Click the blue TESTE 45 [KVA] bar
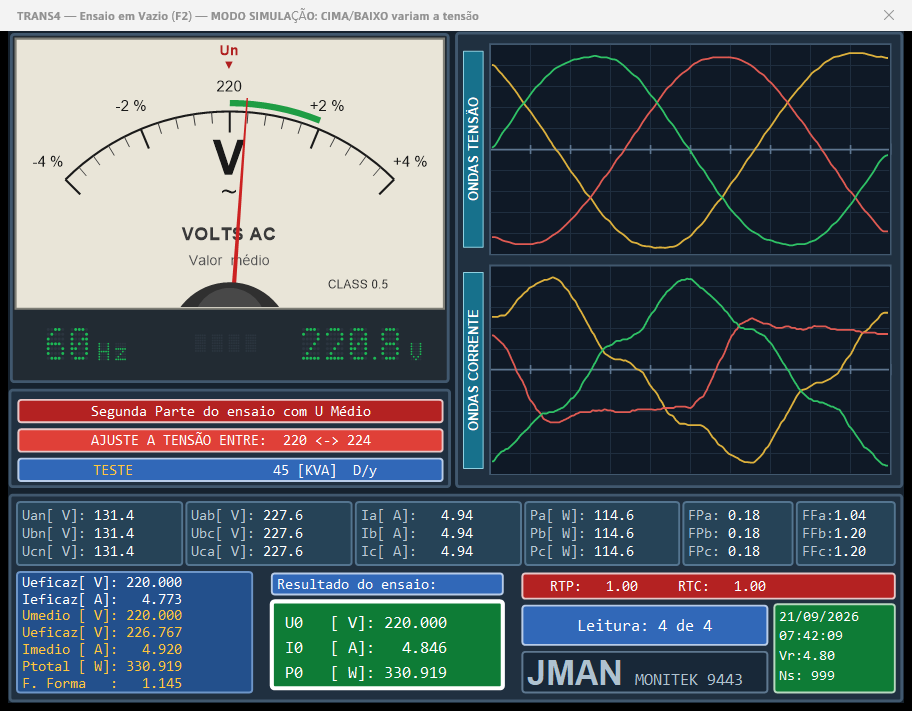 (230, 470)
